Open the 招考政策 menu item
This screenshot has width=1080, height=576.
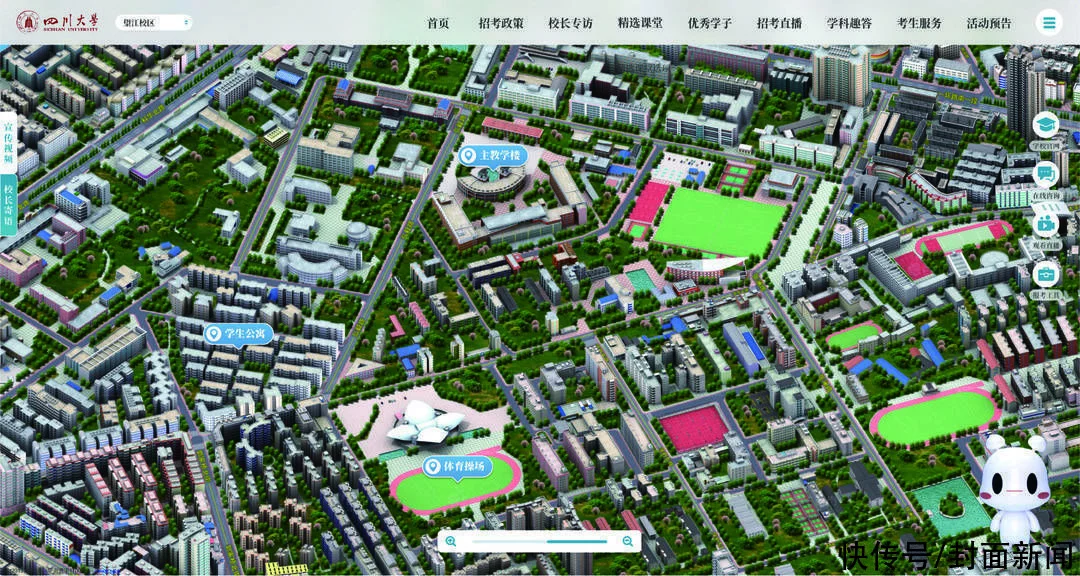[501, 23]
